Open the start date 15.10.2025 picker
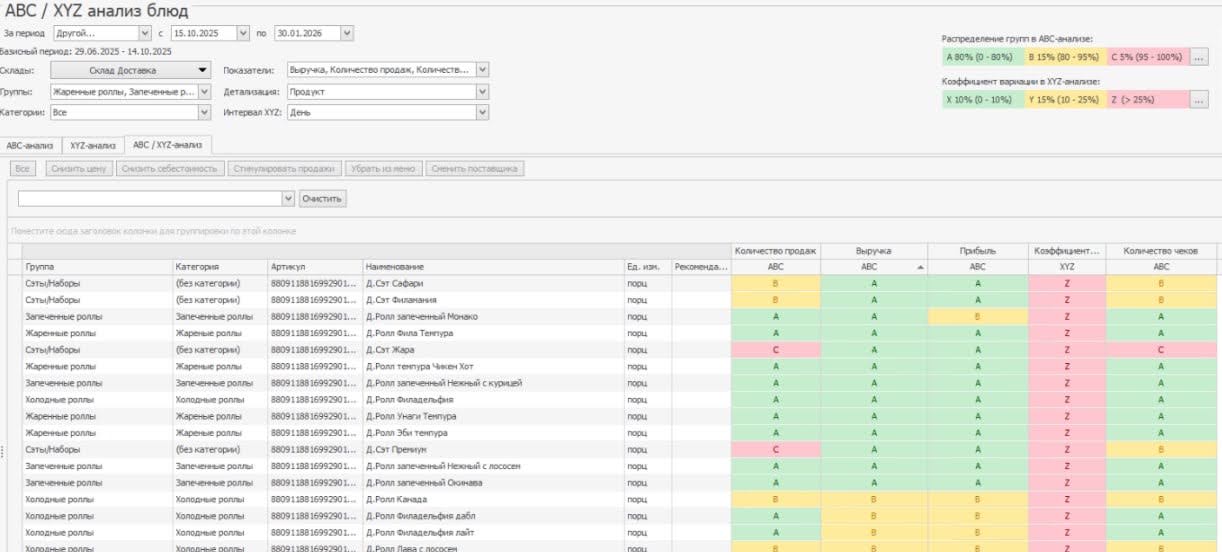This screenshot has height=552, width=1222. pos(242,33)
